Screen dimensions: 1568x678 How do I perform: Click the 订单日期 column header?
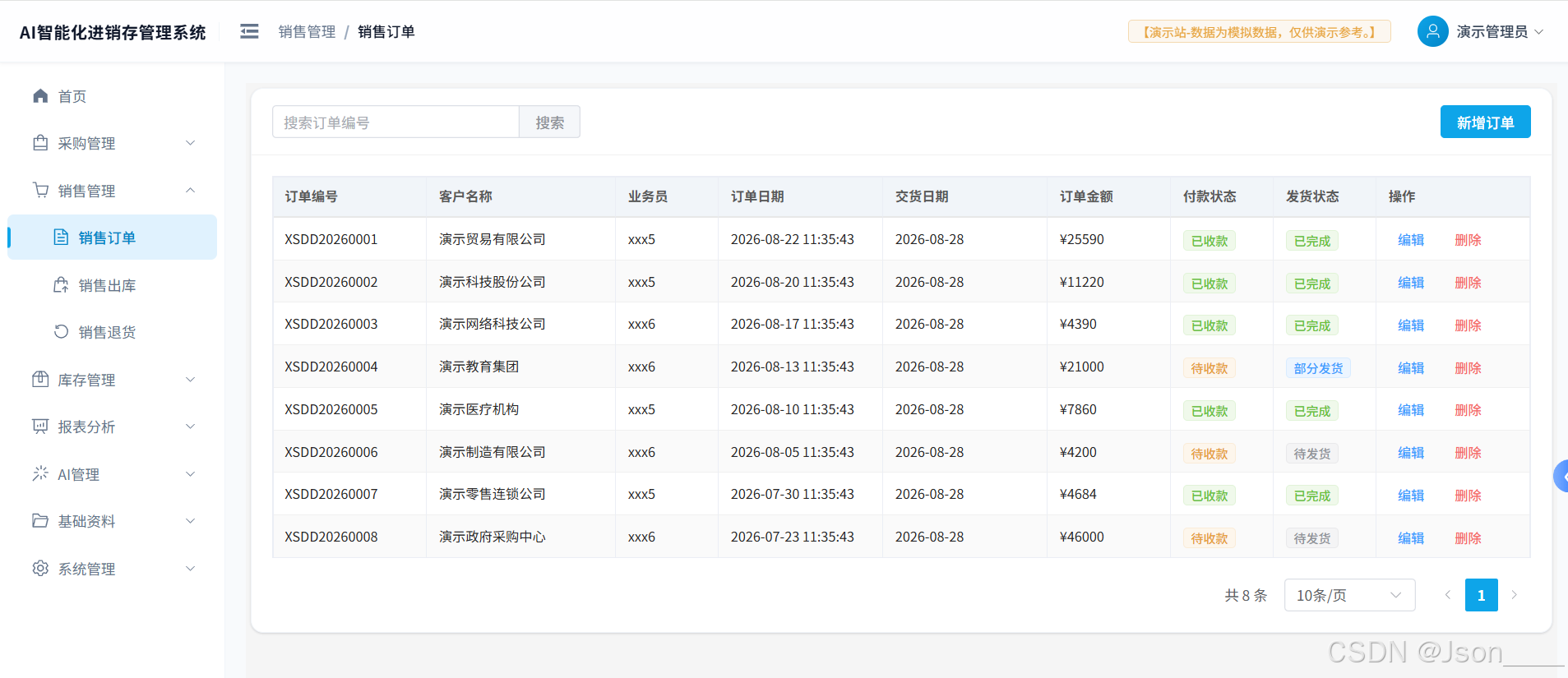pos(757,196)
